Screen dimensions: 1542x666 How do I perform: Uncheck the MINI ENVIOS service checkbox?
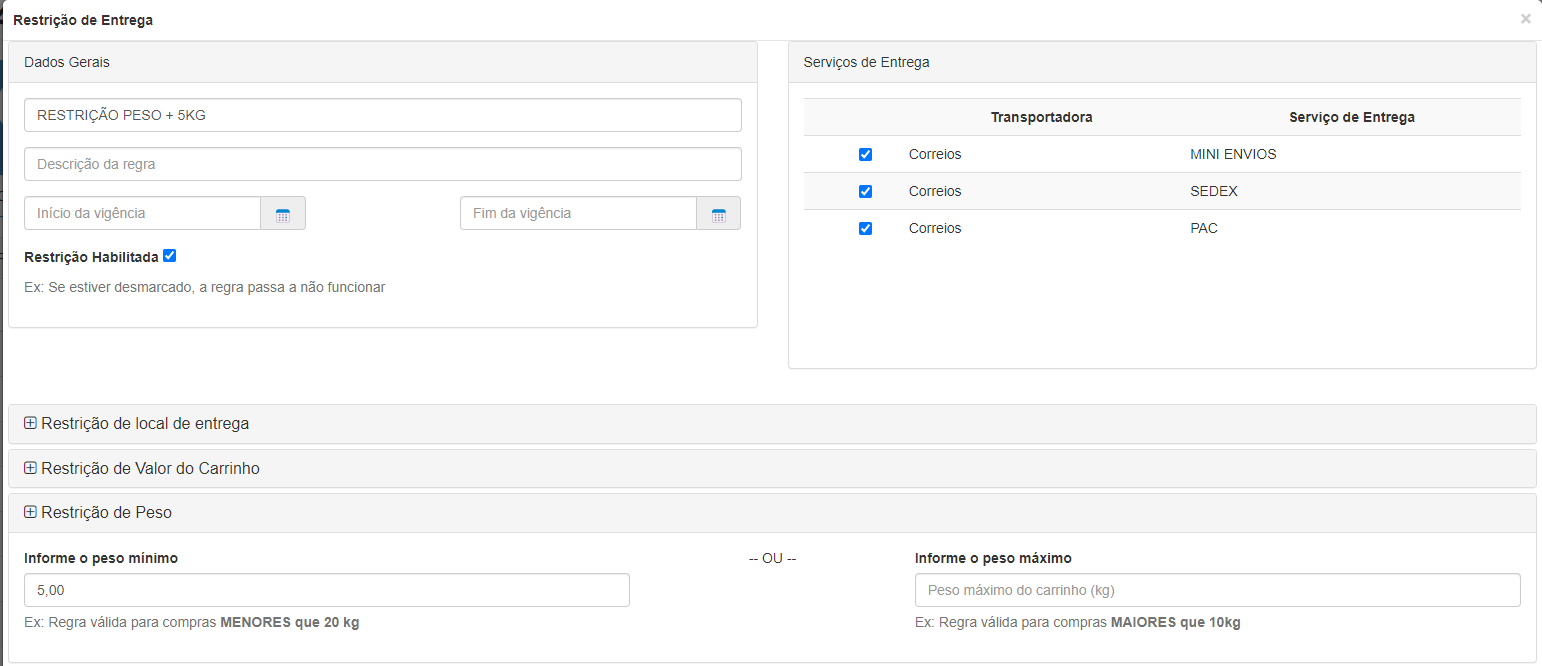[x=865, y=155]
